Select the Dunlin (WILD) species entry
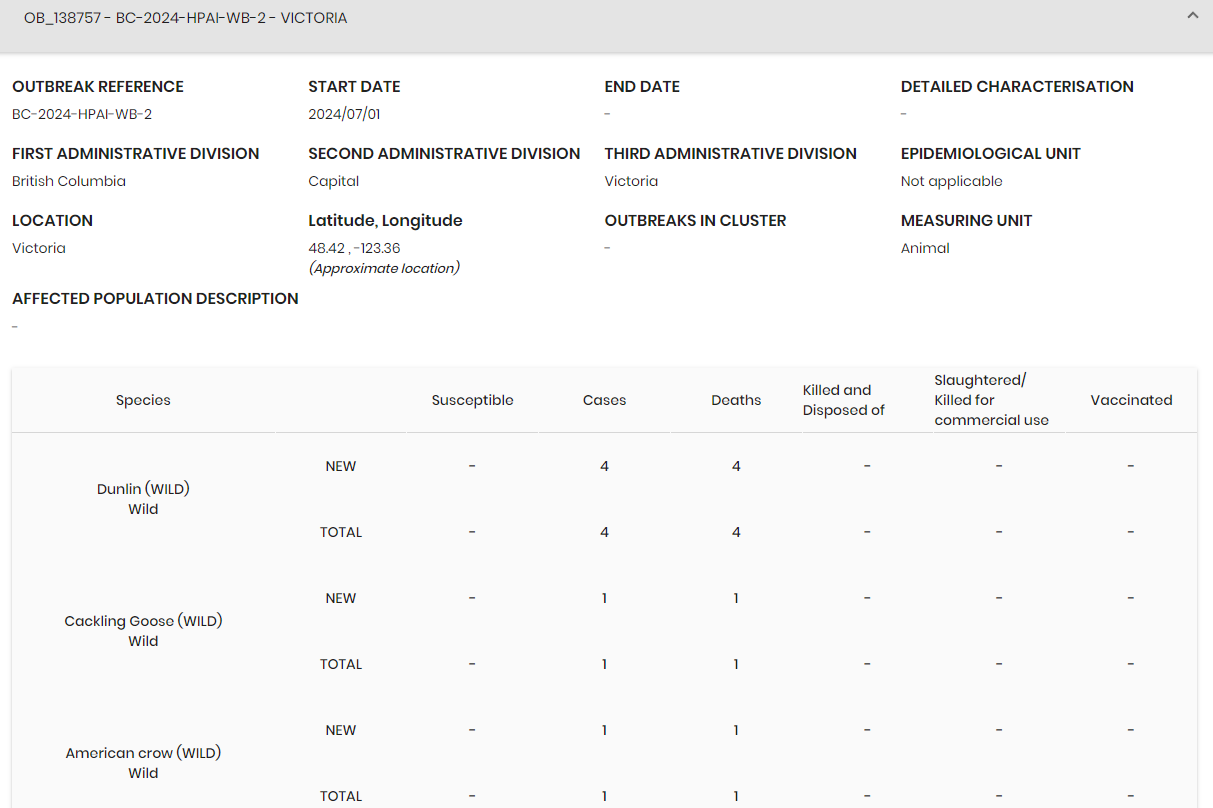The image size is (1213, 808). point(143,489)
